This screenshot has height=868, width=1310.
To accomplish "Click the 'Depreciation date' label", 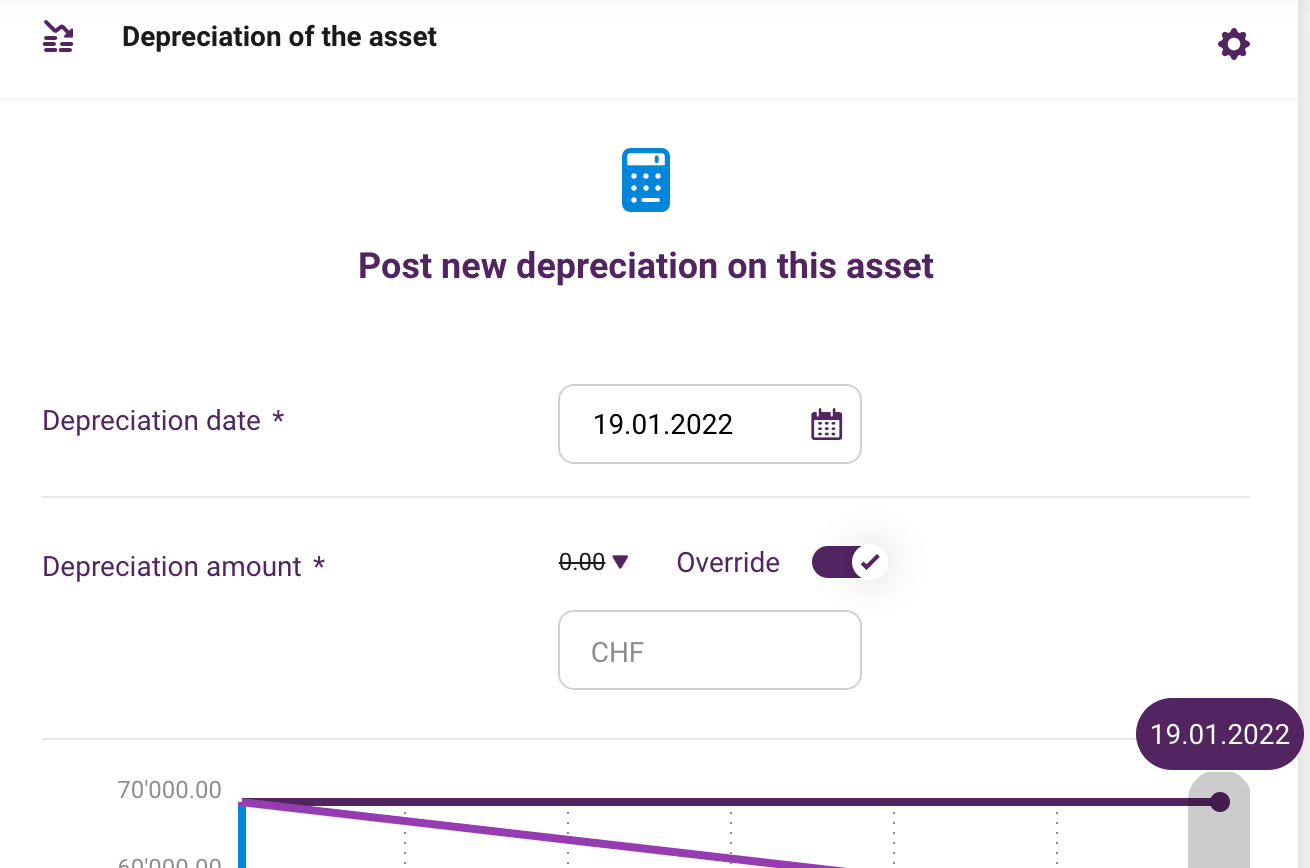I will [x=151, y=421].
